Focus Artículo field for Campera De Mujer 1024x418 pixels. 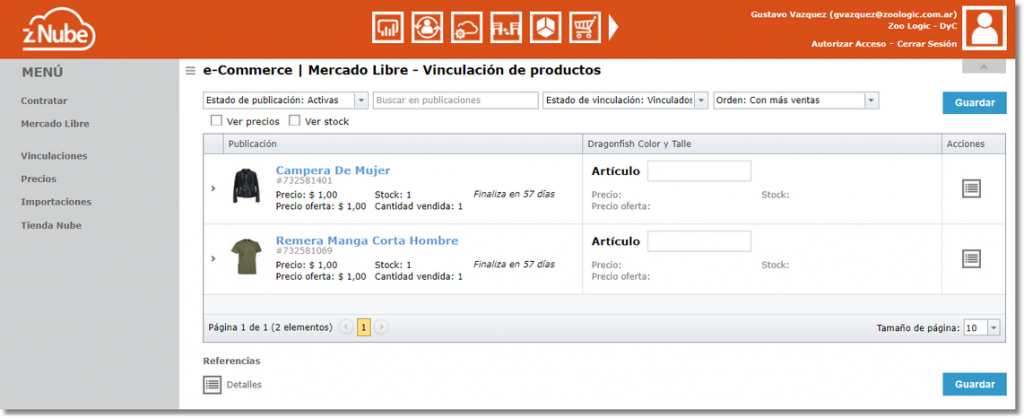(699, 171)
